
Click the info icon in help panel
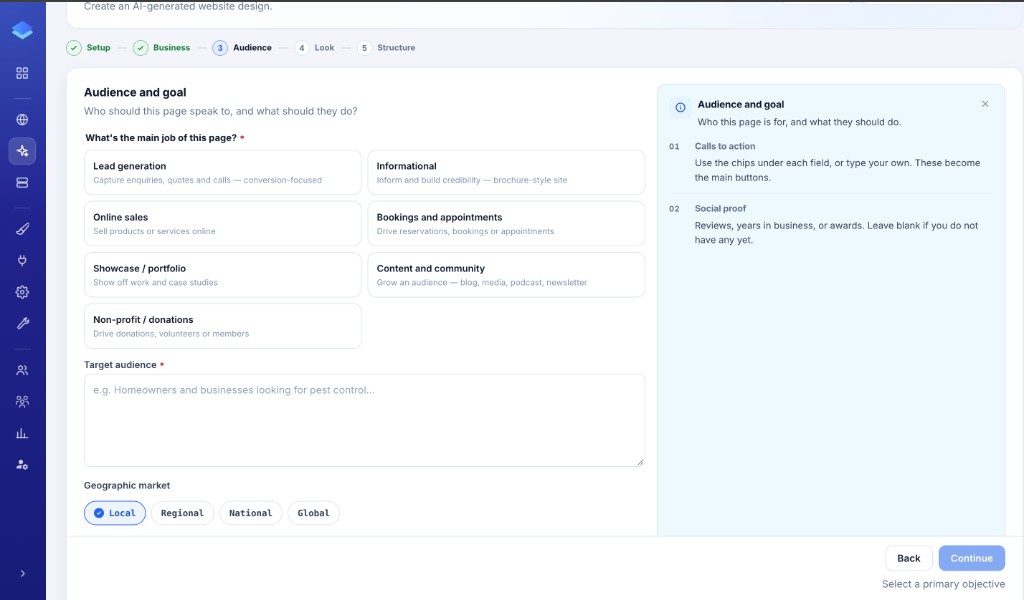point(680,107)
